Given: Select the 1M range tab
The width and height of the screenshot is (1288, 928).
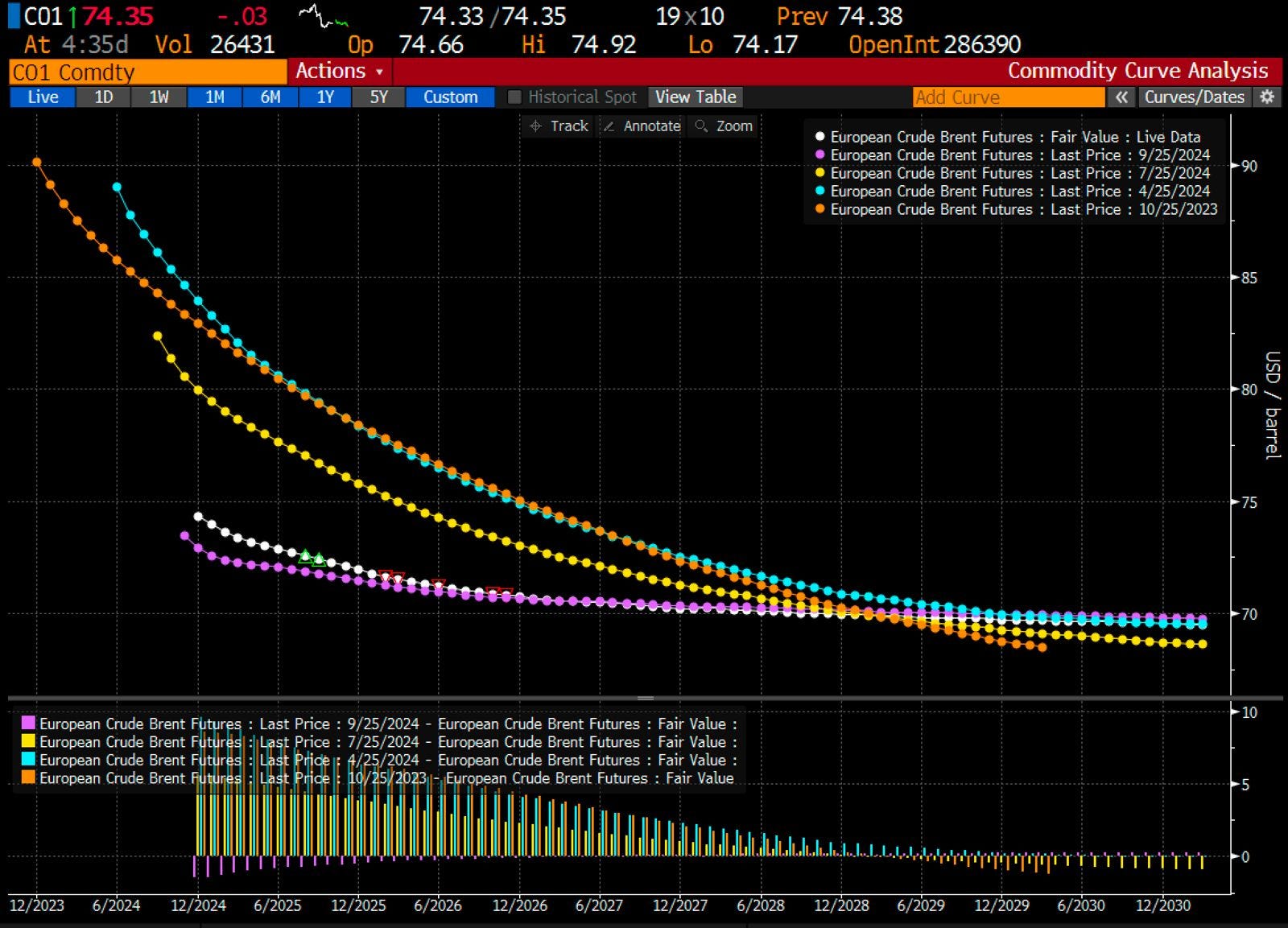Looking at the screenshot, I should [215, 97].
